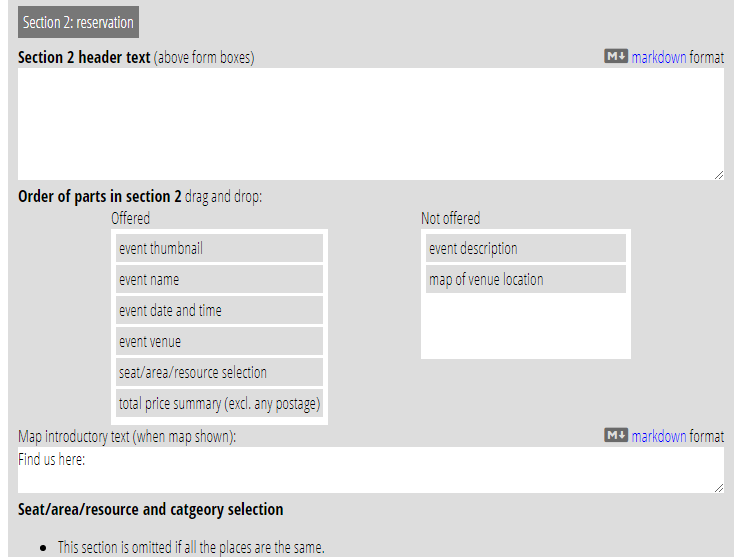This screenshot has width=739, height=557.
Task: Click markdown icon beside Map introductory text
Action: 616,435
